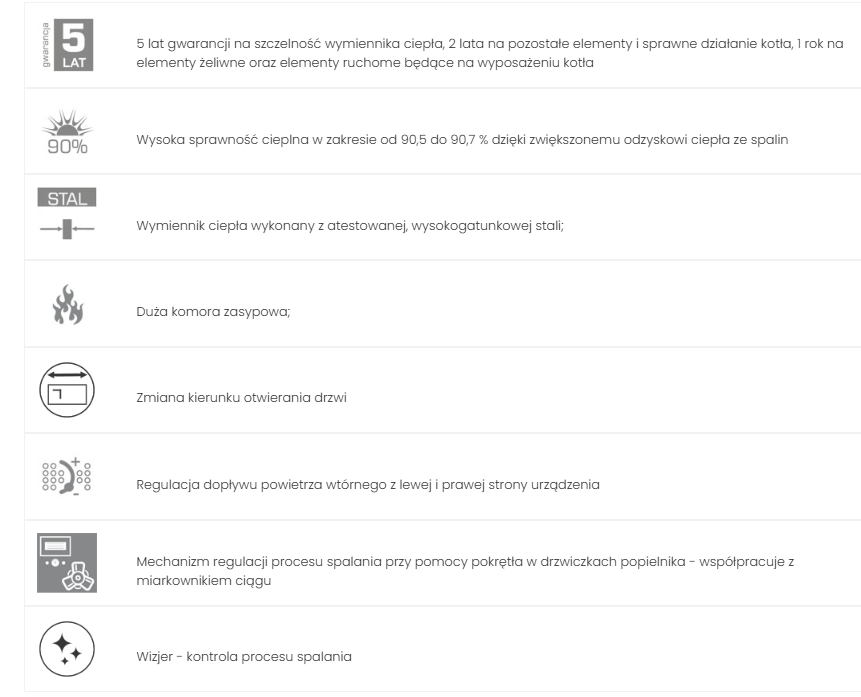Click 'Zmiana kierunku otwierania drzwi' text
The height and width of the screenshot is (697, 861).
tap(241, 398)
